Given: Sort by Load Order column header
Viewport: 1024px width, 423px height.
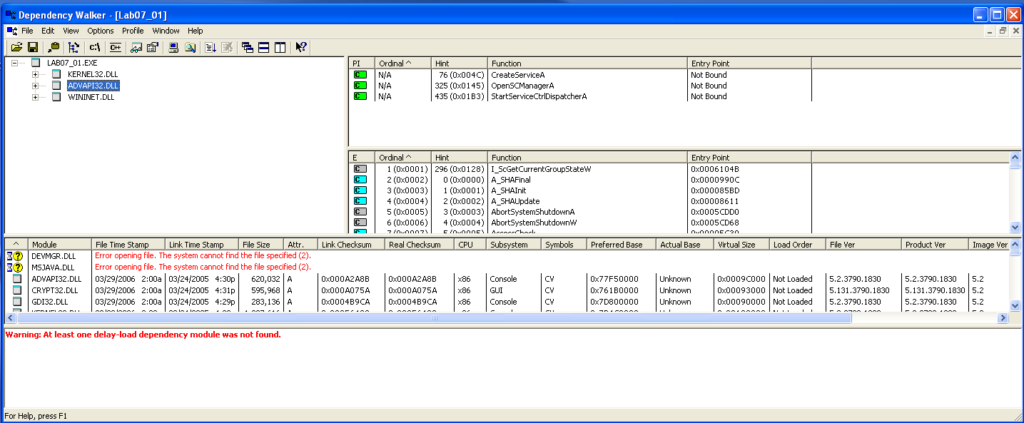Looking at the screenshot, I should 798,245.
